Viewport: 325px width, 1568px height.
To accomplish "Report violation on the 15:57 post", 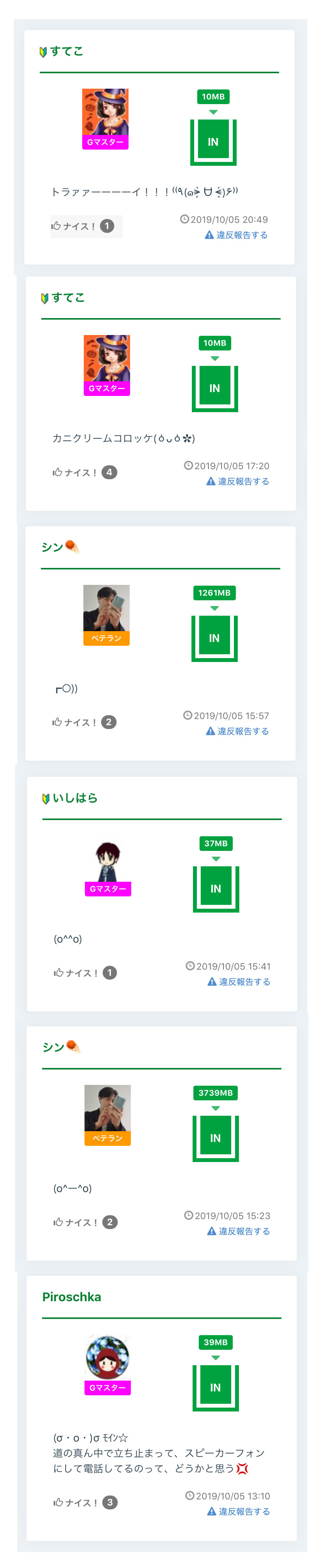I will click(237, 731).
